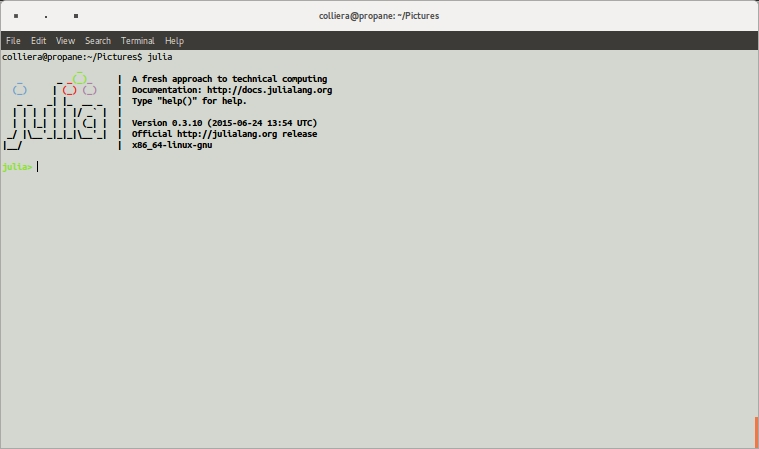759x449 pixels.
Task: Click the Version 0.3.10 text line
Action: pyautogui.click(x=224, y=123)
